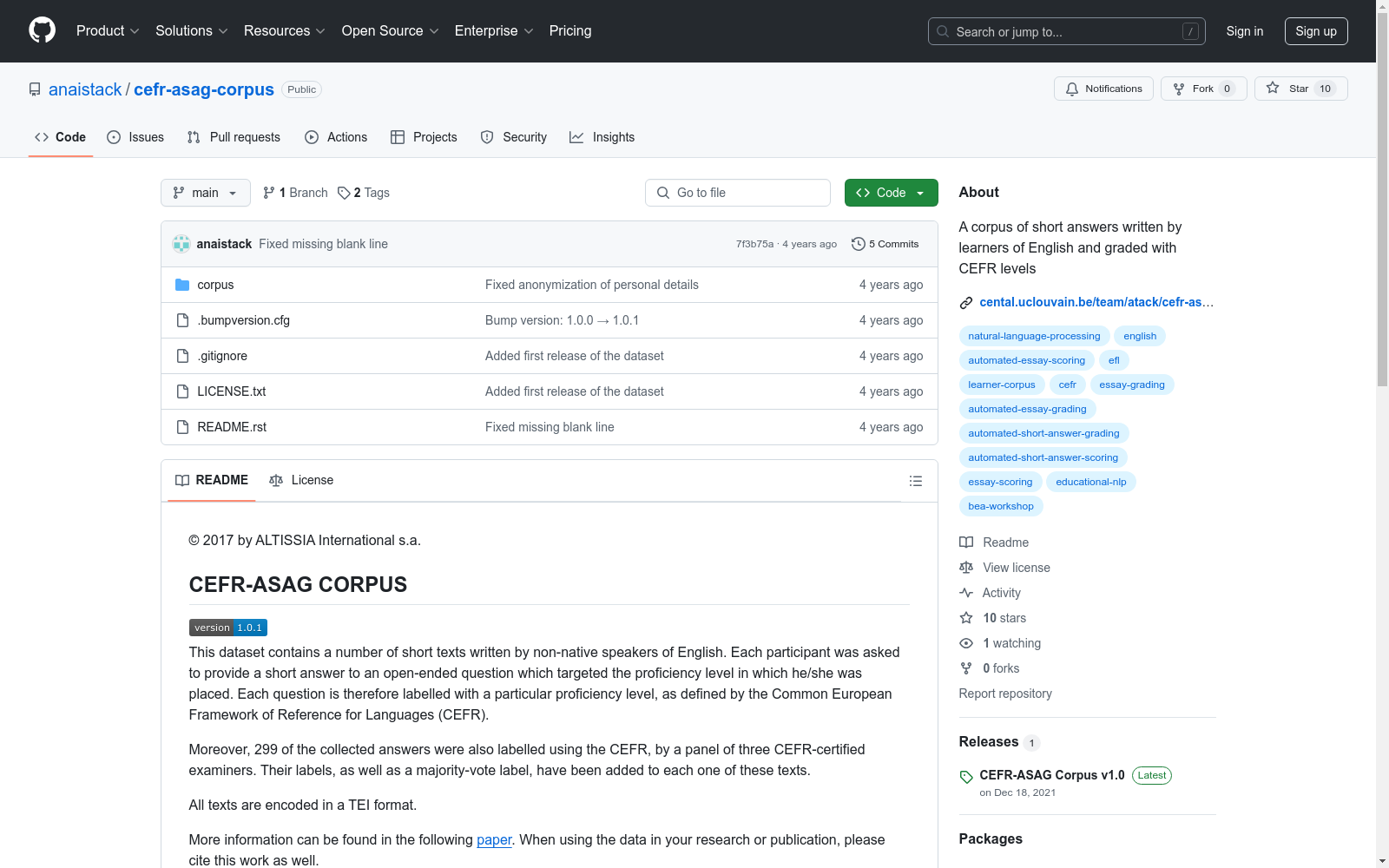
Task: Open the anaistack owner link
Action: click(85, 89)
